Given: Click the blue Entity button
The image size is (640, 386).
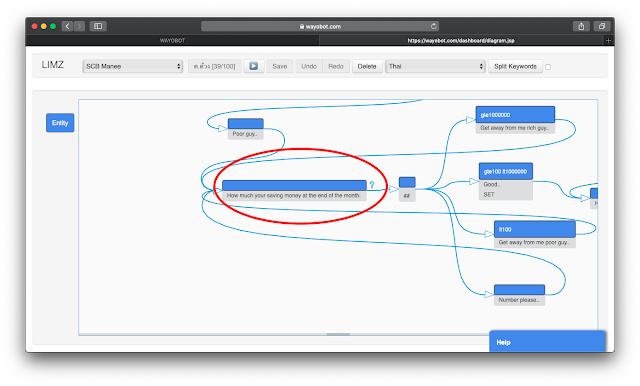Looking at the screenshot, I should pyautogui.click(x=60, y=123).
